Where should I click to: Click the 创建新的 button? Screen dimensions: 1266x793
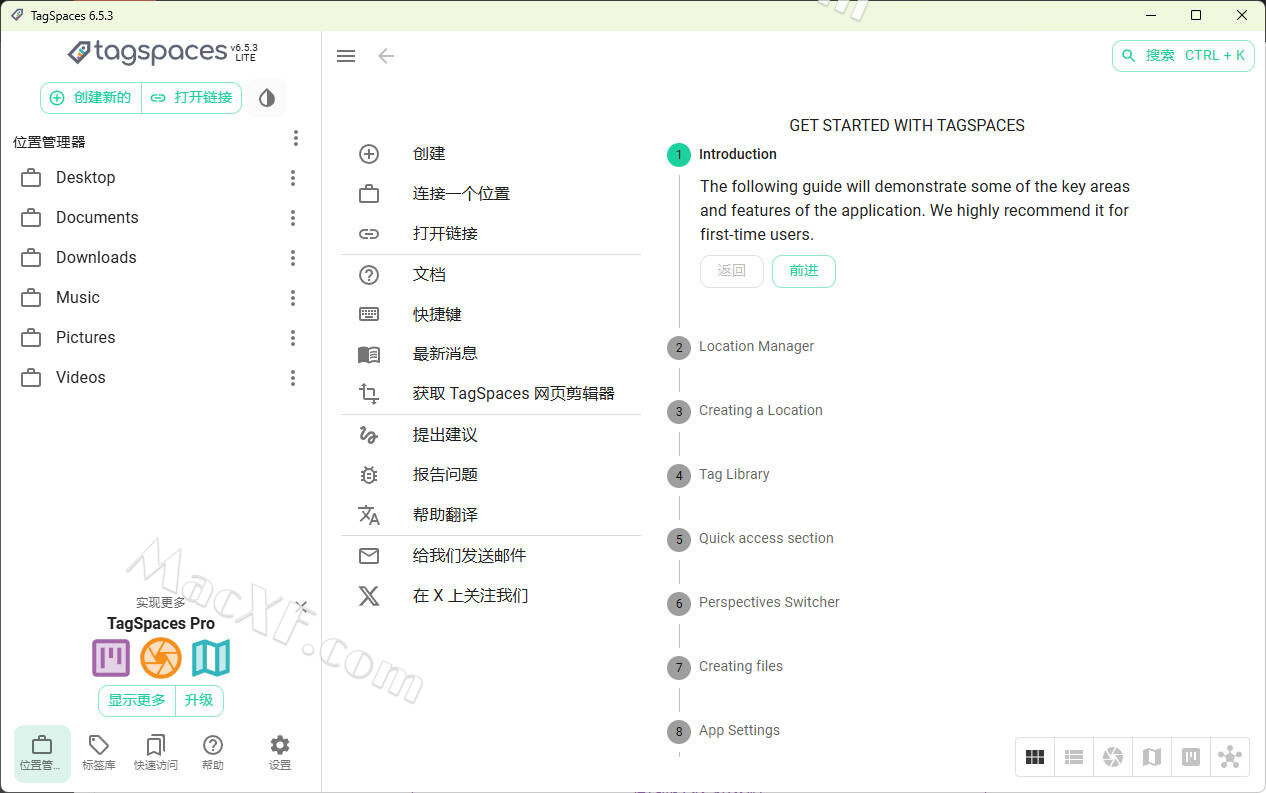click(x=91, y=98)
